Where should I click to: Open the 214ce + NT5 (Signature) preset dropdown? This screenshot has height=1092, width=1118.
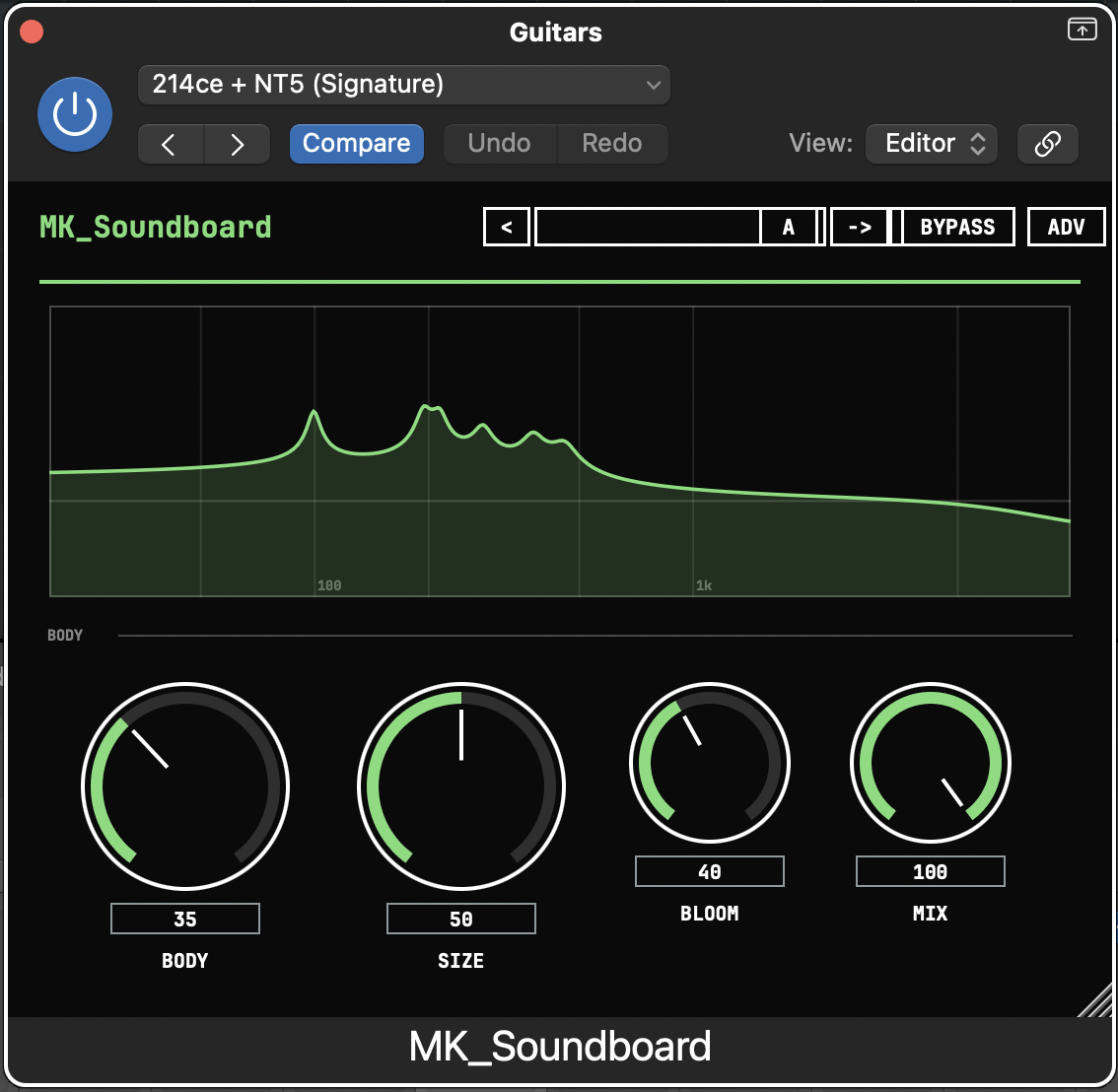coord(403,85)
